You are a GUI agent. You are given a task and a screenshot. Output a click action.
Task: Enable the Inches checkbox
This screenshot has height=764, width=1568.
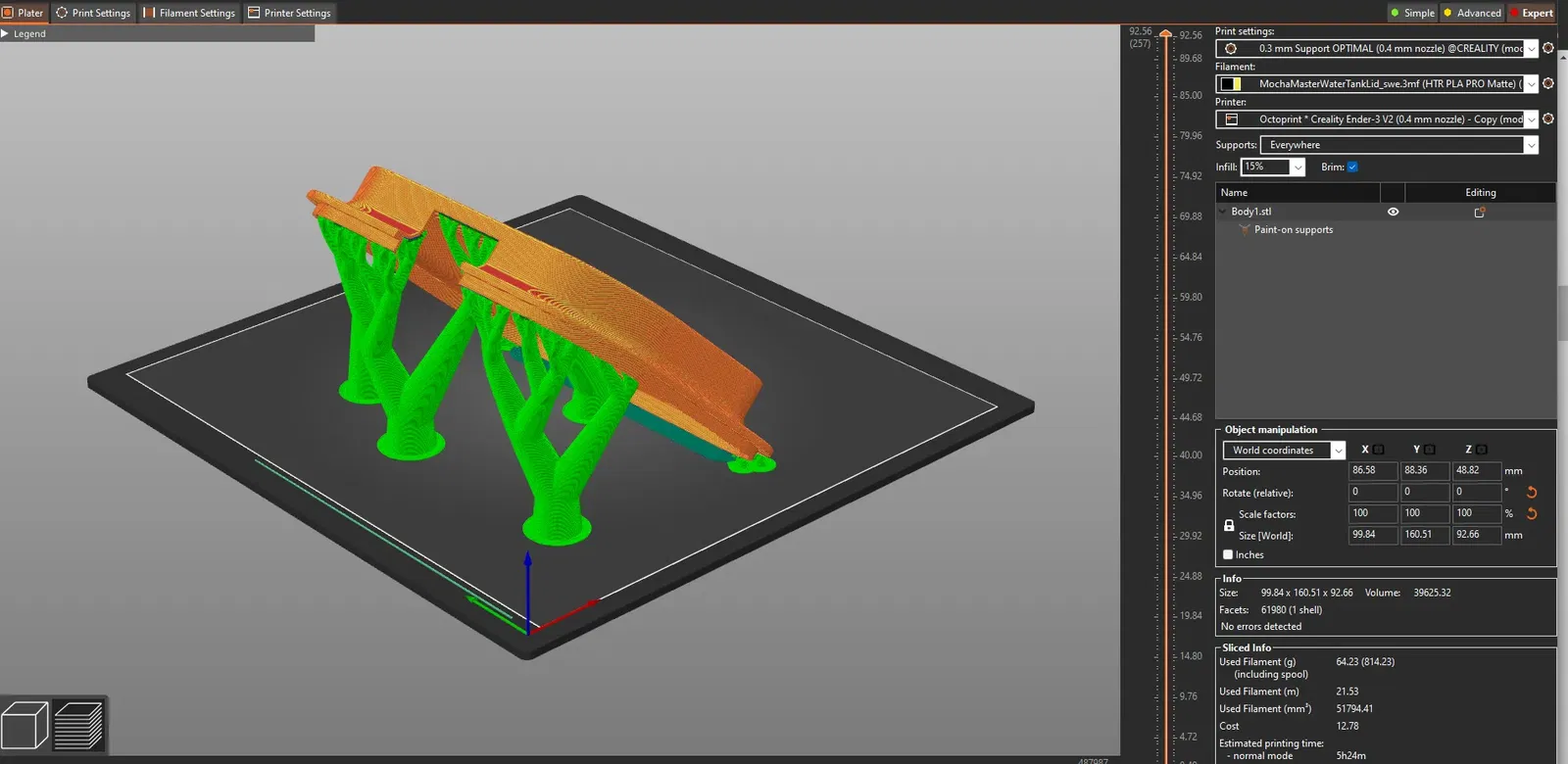tap(1228, 555)
